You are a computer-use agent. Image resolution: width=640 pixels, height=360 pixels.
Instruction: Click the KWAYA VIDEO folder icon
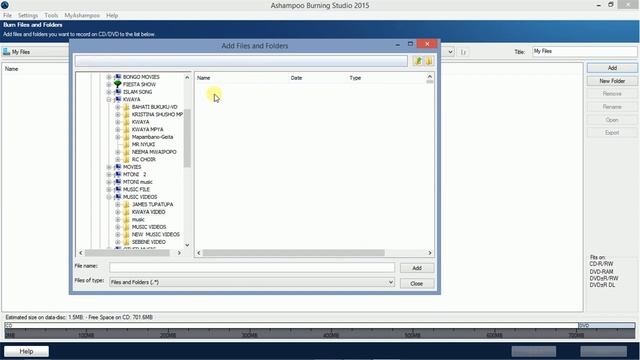click(x=127, y=212)
